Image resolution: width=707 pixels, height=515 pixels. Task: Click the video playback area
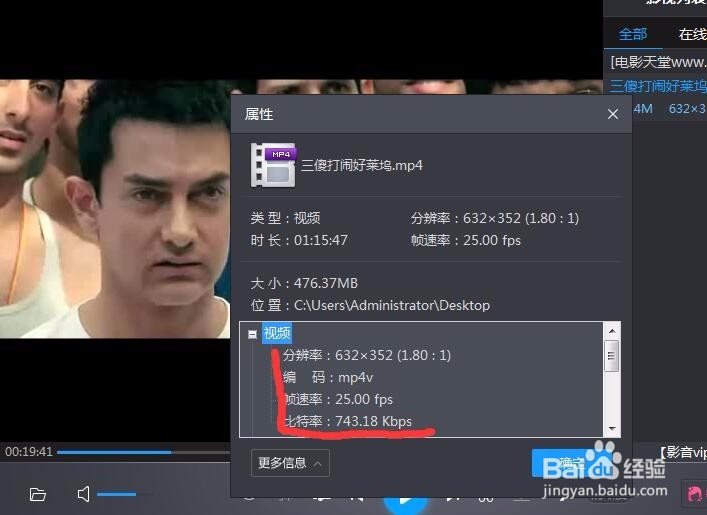115,209
